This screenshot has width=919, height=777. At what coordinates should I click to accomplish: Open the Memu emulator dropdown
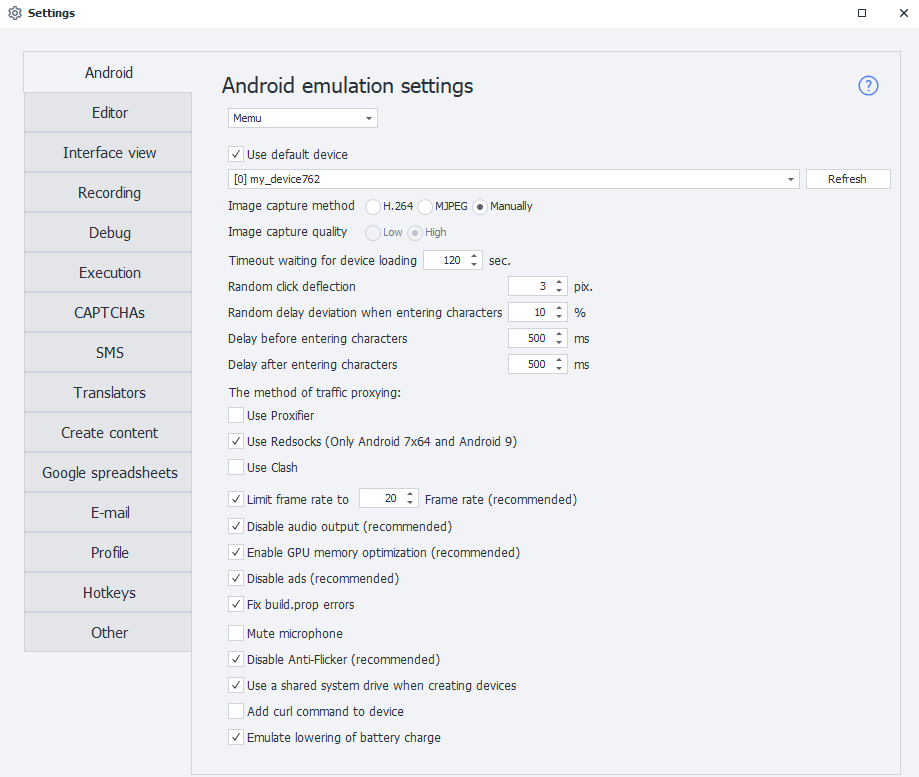(303, 118)
